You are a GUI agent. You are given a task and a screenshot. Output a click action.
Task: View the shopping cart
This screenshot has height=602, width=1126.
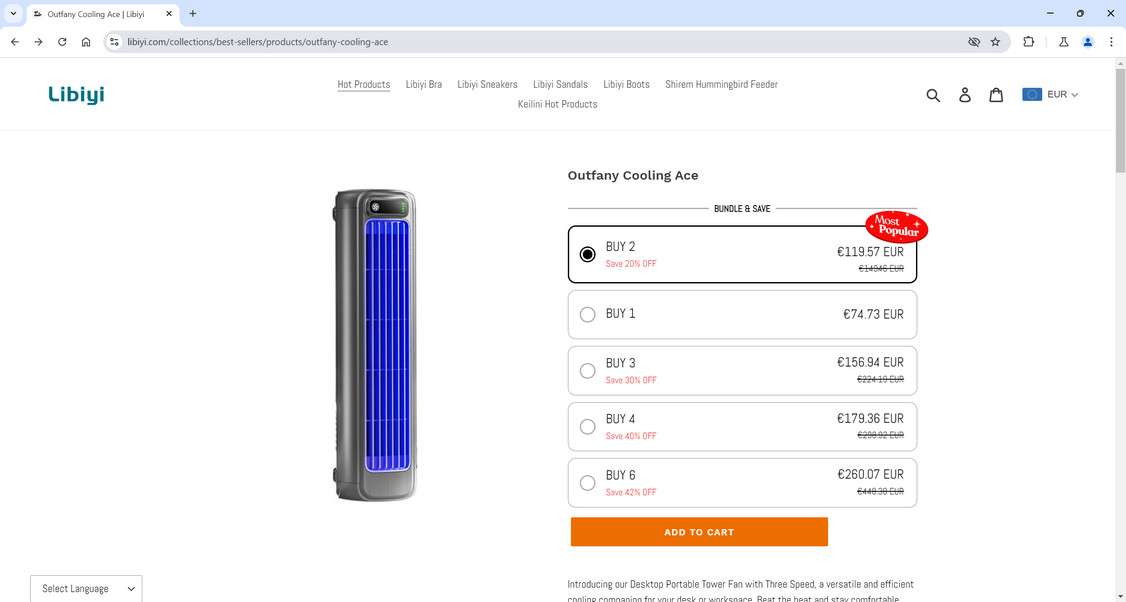pos(997,95)
